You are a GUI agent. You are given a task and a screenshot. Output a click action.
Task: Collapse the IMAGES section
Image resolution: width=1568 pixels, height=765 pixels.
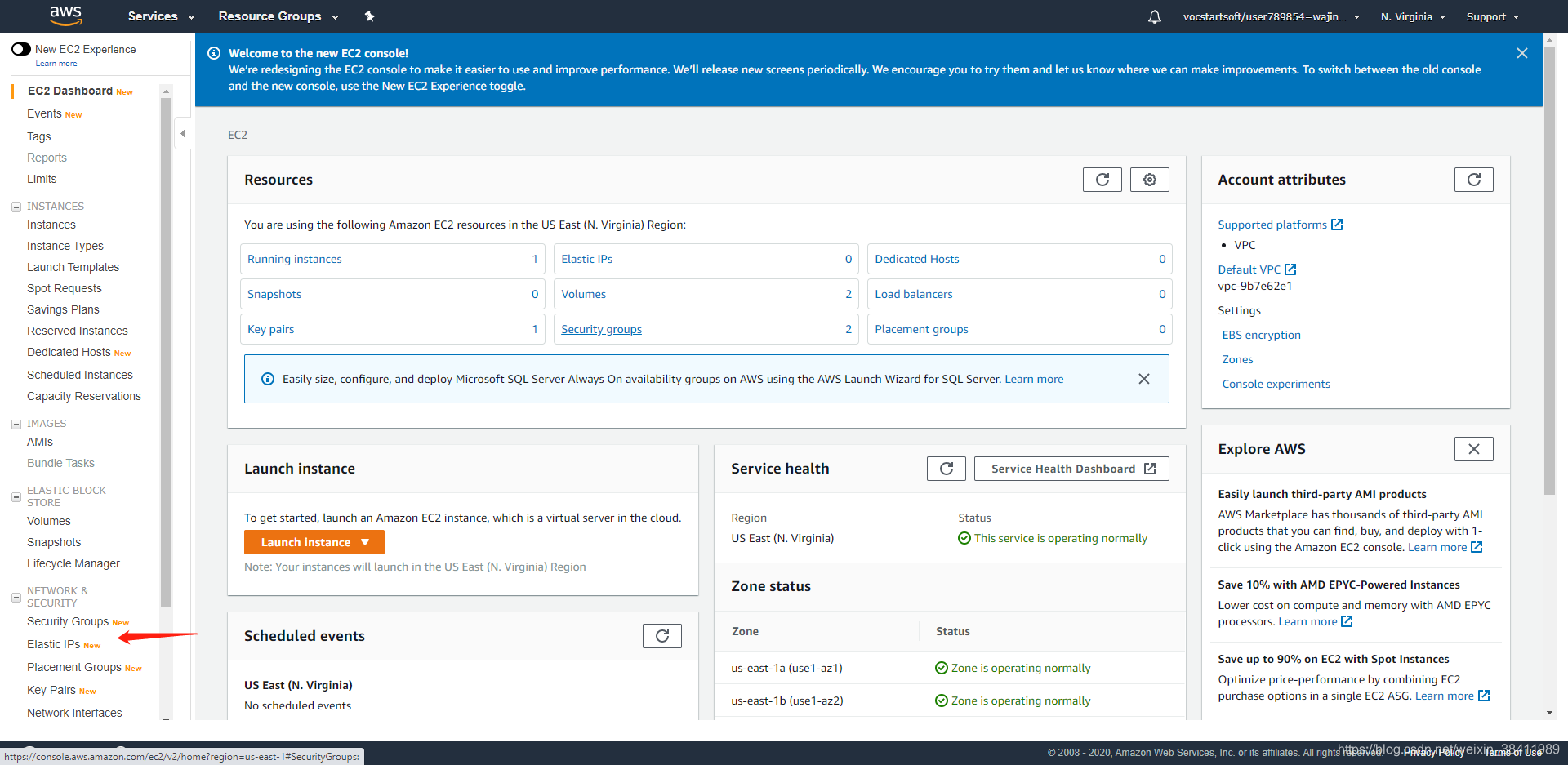point(16,425)
